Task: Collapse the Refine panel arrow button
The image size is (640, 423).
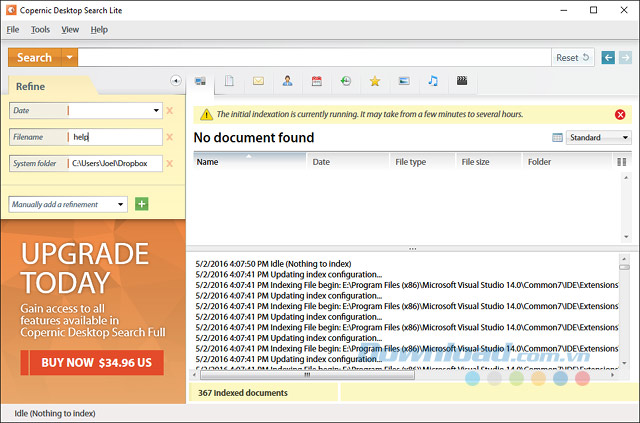Action: tap(176, 80)
